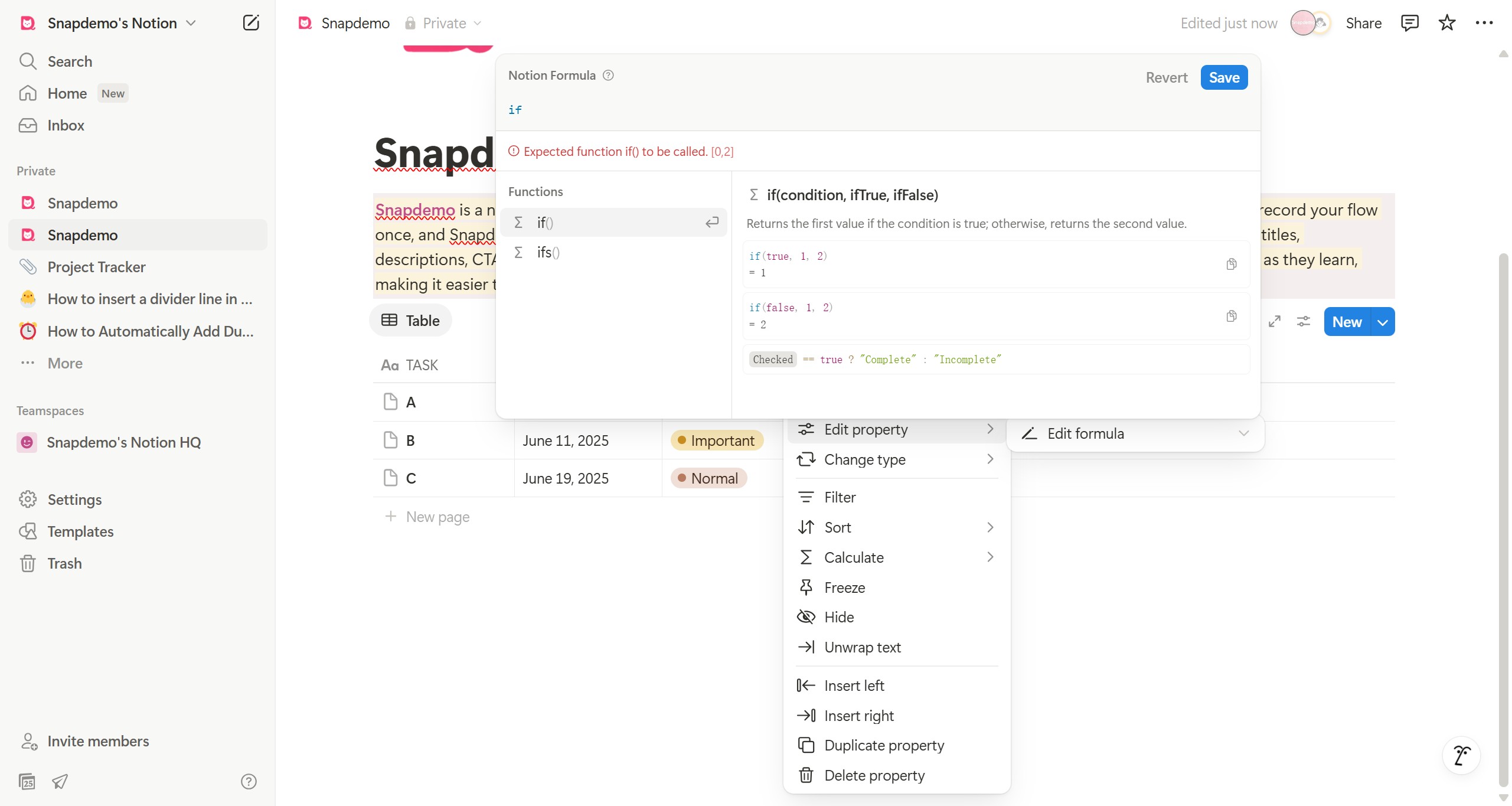This screenshot has height=806, width=1512.
Task: Open the page three-dot menu
Action: pos(1484,23)
